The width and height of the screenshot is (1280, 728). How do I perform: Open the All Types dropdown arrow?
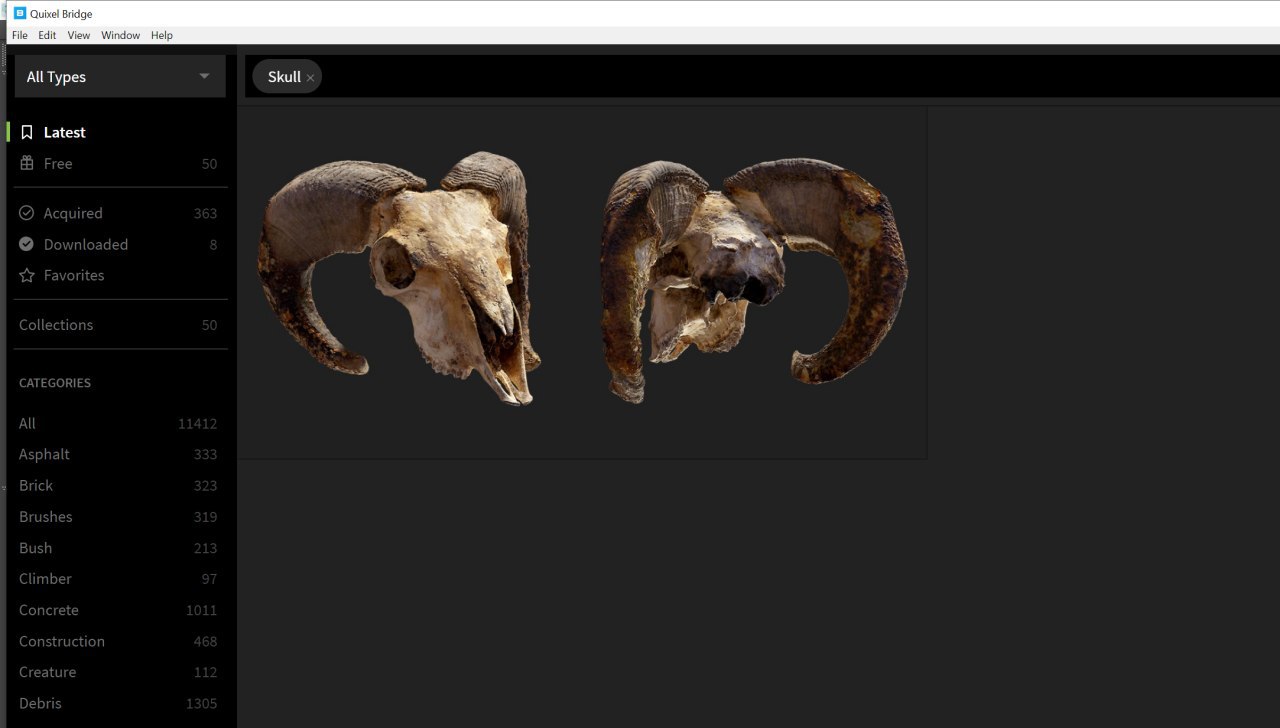pyautogui.click(x=204, y=77)
